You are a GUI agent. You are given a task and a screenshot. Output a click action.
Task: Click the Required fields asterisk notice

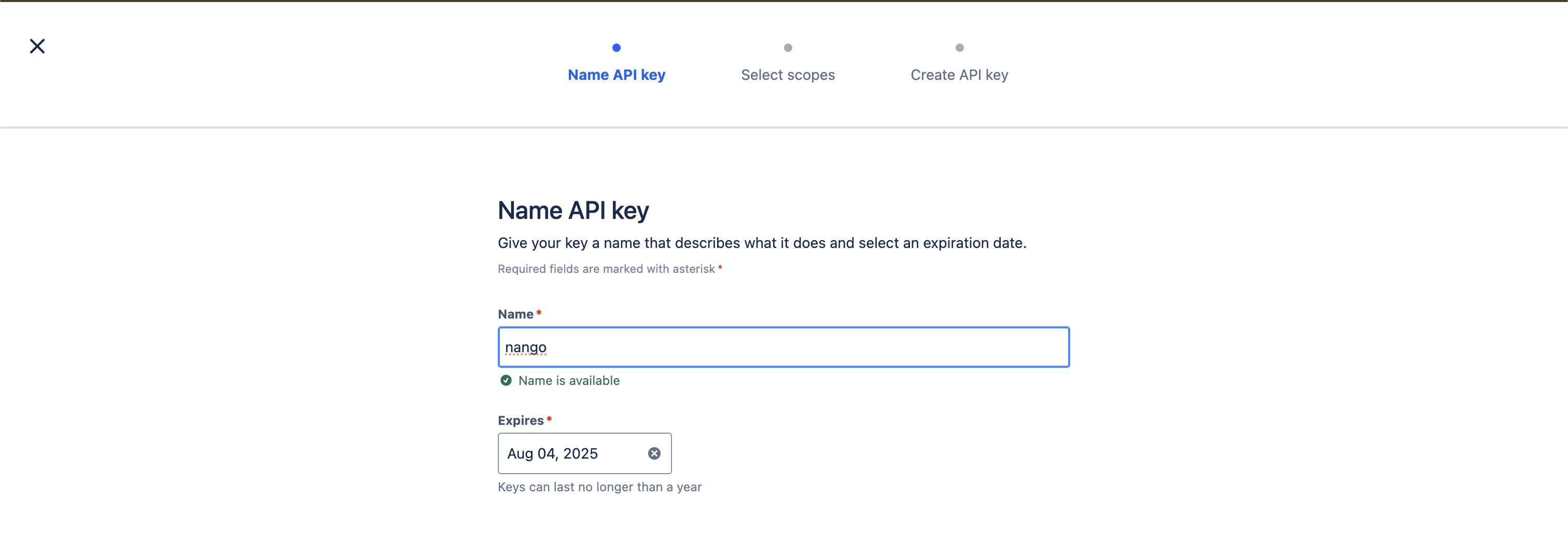[x=609, y=269]
